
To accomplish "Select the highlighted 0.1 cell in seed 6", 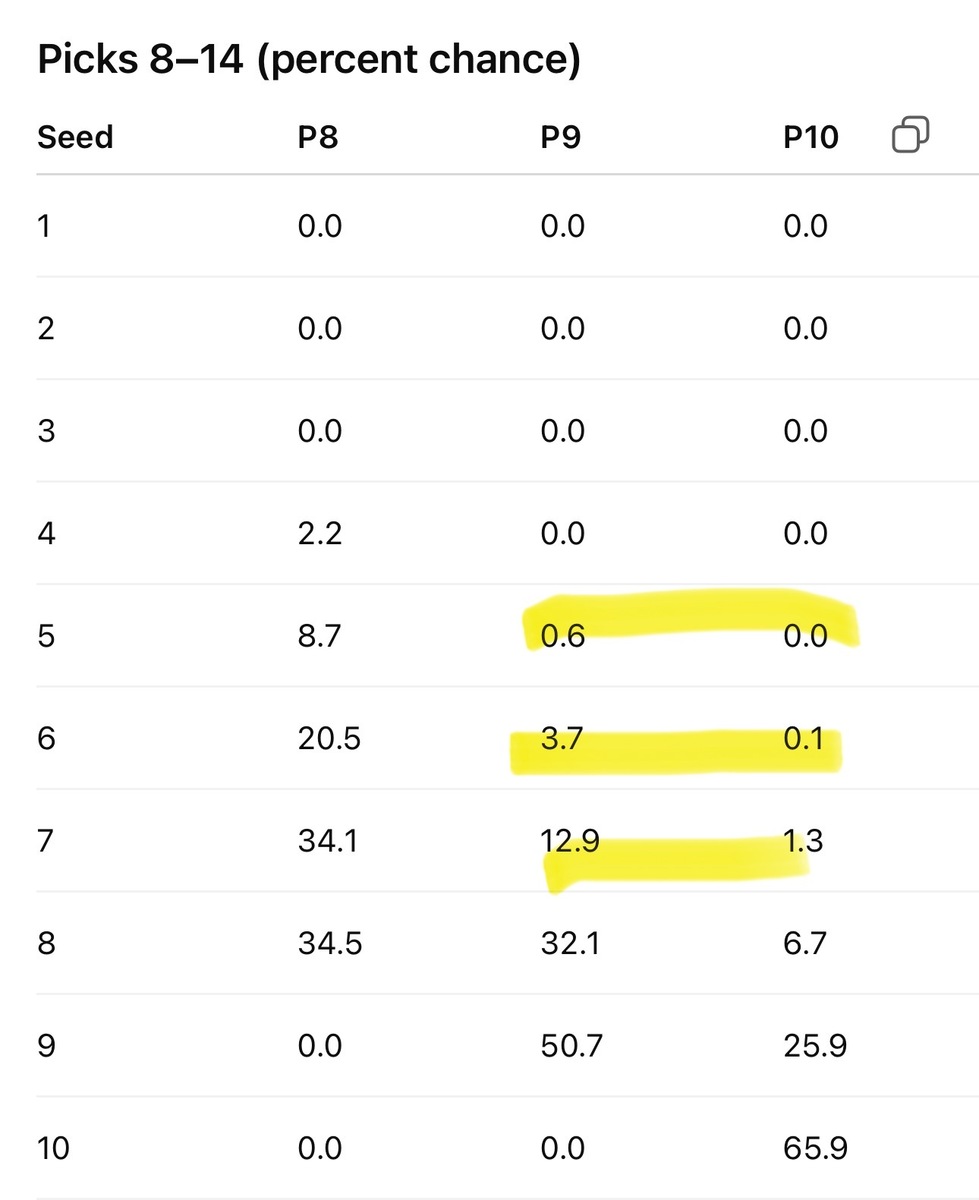I will (804, 739).
